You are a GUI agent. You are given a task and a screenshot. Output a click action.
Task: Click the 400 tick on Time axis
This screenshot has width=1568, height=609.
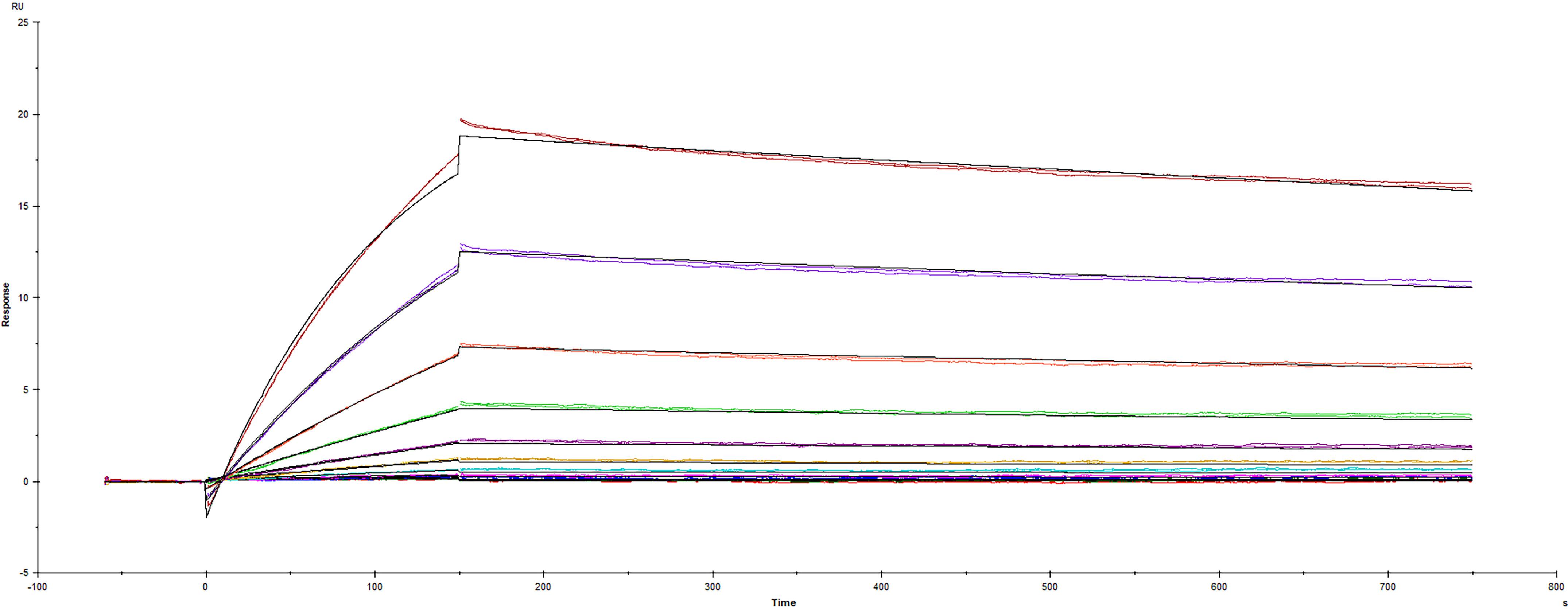coord(881,587)
